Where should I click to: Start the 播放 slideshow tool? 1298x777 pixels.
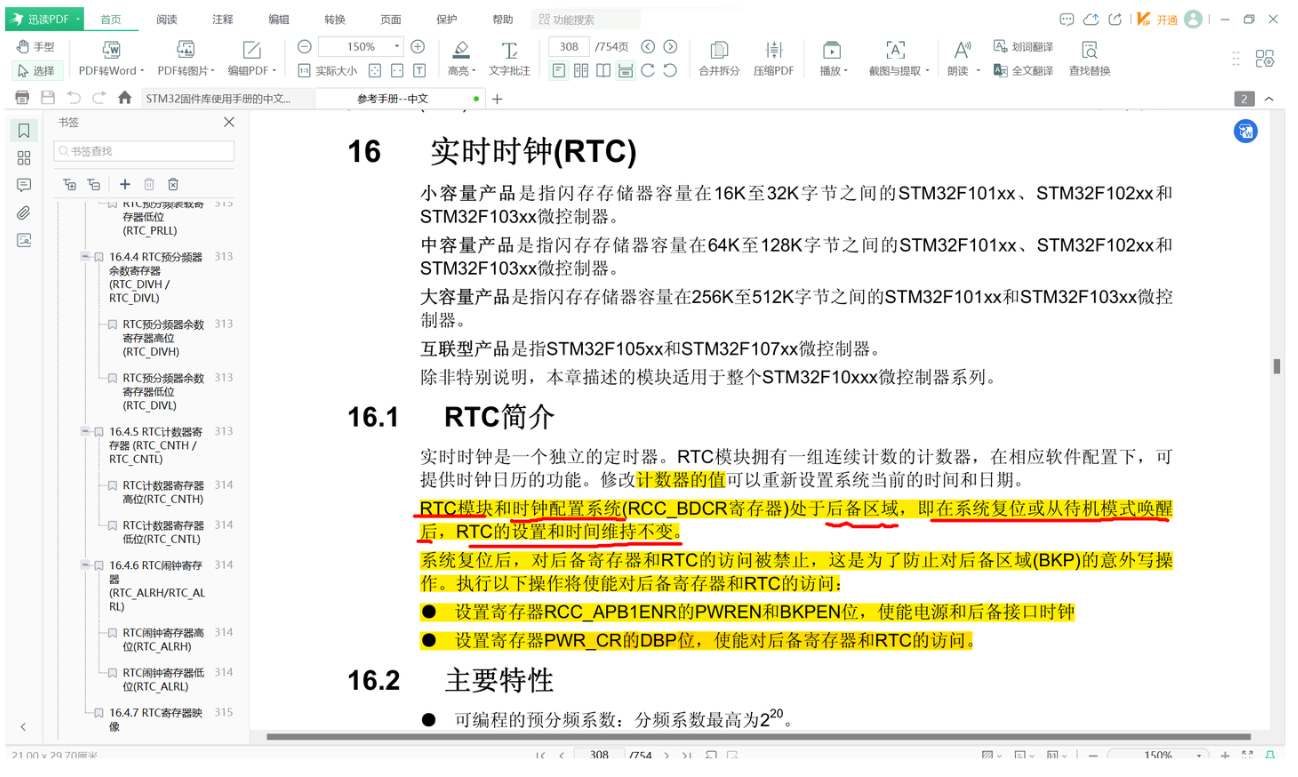click(833, 58)
